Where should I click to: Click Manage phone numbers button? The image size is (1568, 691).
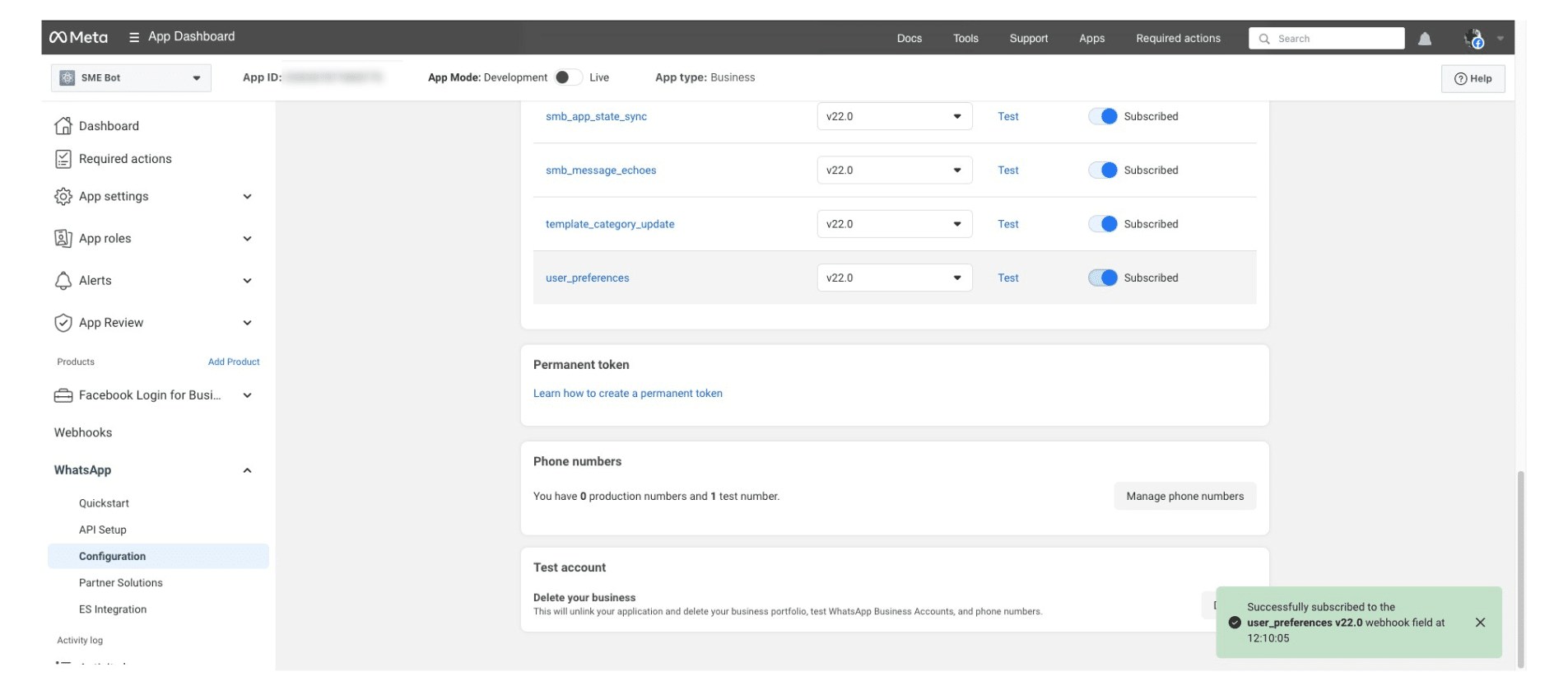coord(1184,497)
